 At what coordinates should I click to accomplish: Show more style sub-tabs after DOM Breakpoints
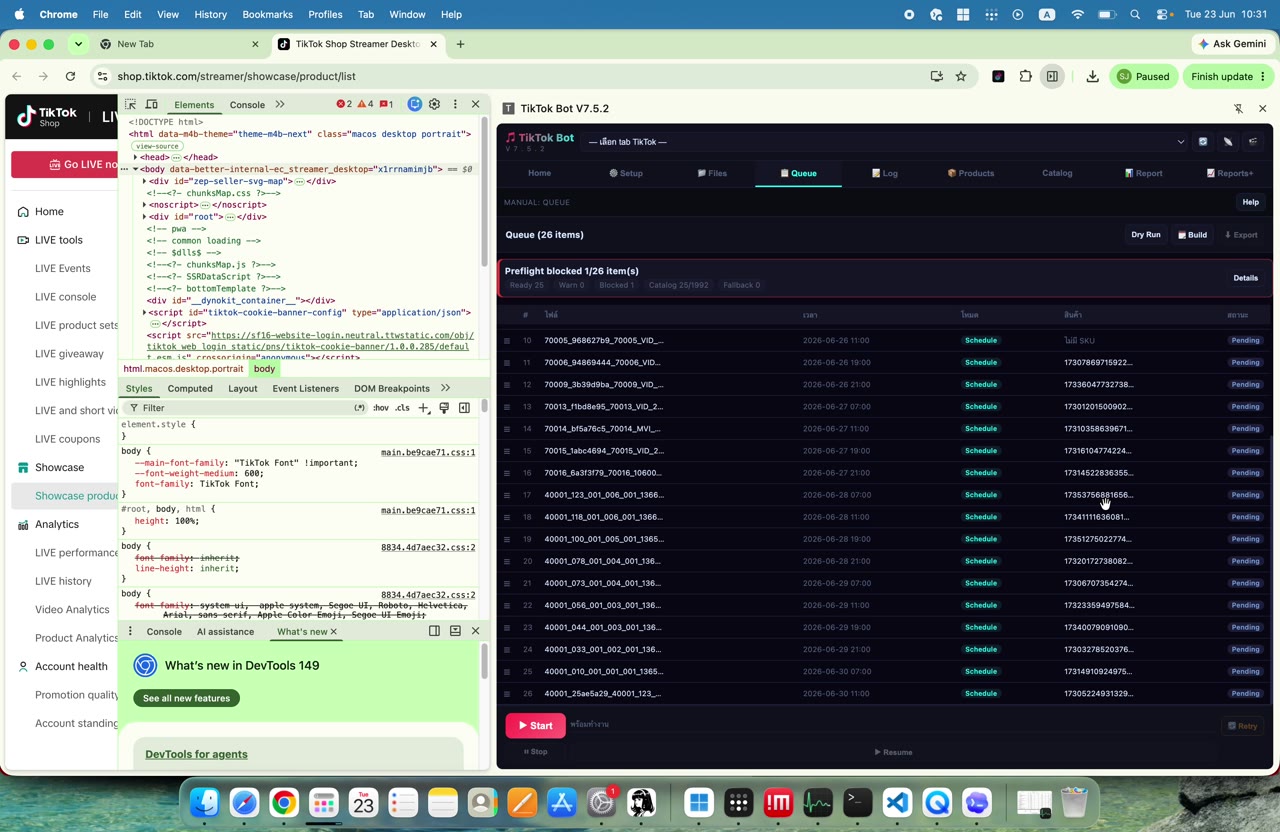pyautogui.click(x=445, y=388)
